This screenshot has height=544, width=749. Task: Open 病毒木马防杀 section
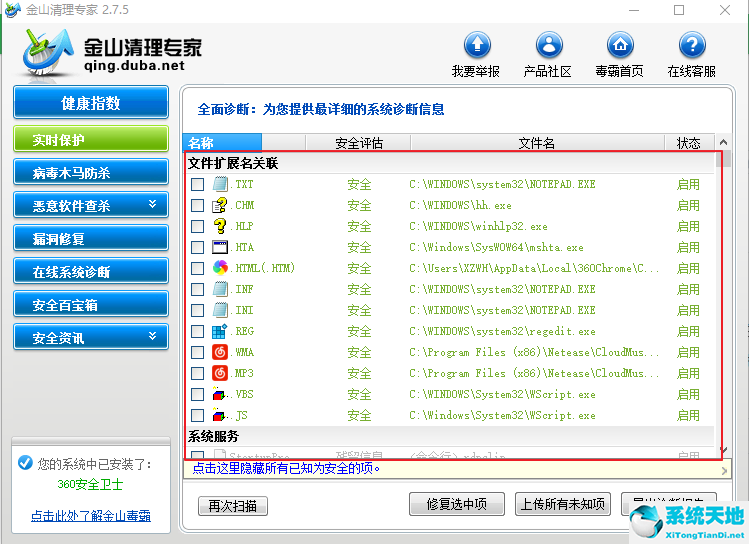(91, 172)
